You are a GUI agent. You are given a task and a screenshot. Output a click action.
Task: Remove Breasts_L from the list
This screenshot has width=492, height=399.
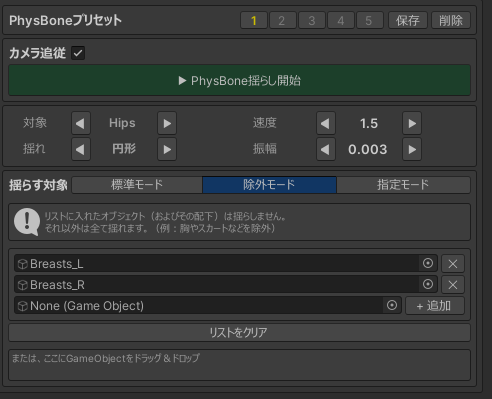[453, 264]
